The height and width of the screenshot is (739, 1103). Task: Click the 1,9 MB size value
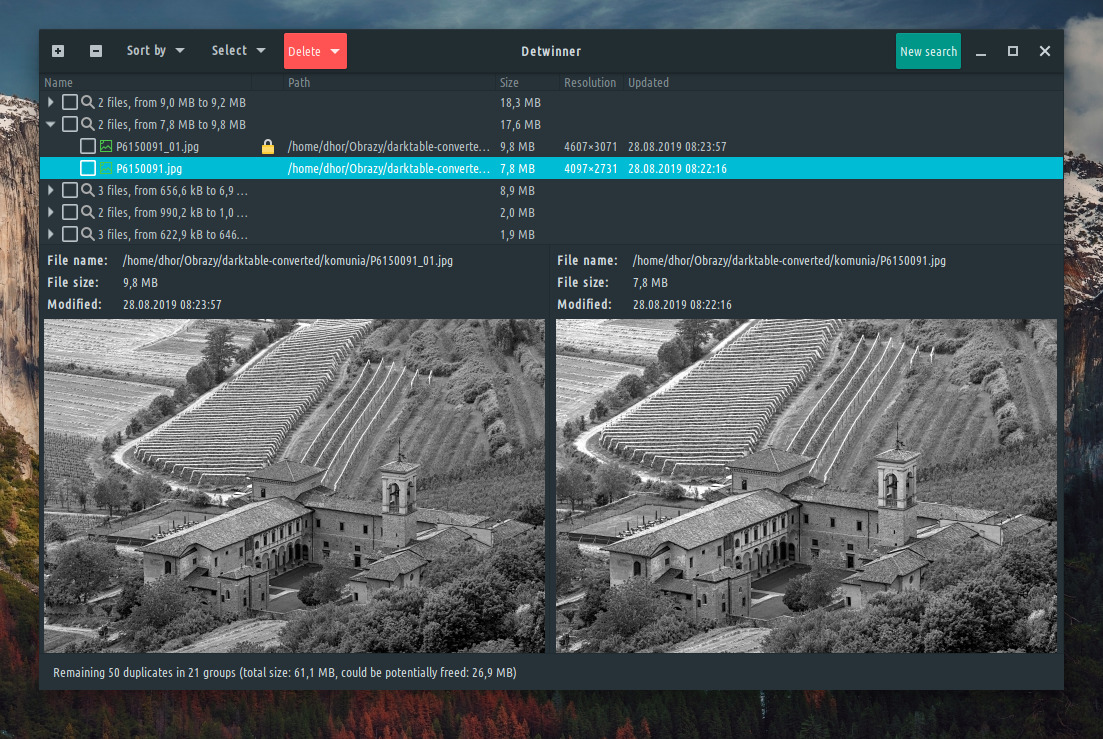pyautogui.click(x=518, y=234)
